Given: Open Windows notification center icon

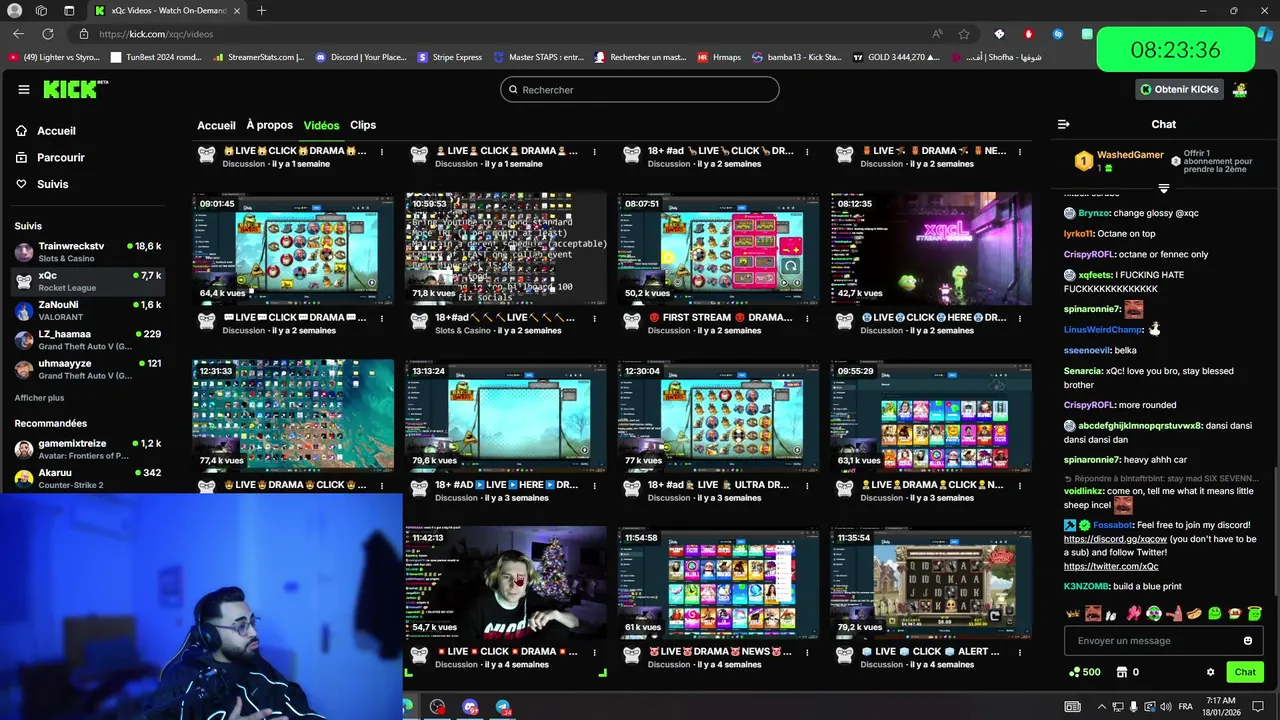Looking at the screenshot, I should click(x=1258, y=707).
